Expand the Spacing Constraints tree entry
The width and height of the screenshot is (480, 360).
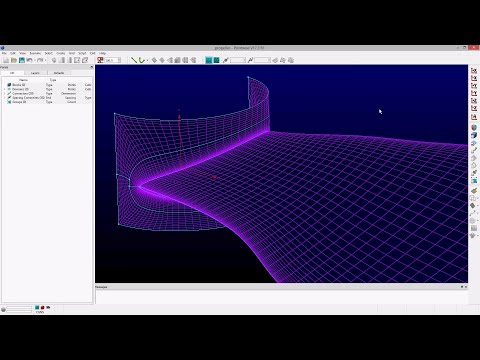[4, 98]
